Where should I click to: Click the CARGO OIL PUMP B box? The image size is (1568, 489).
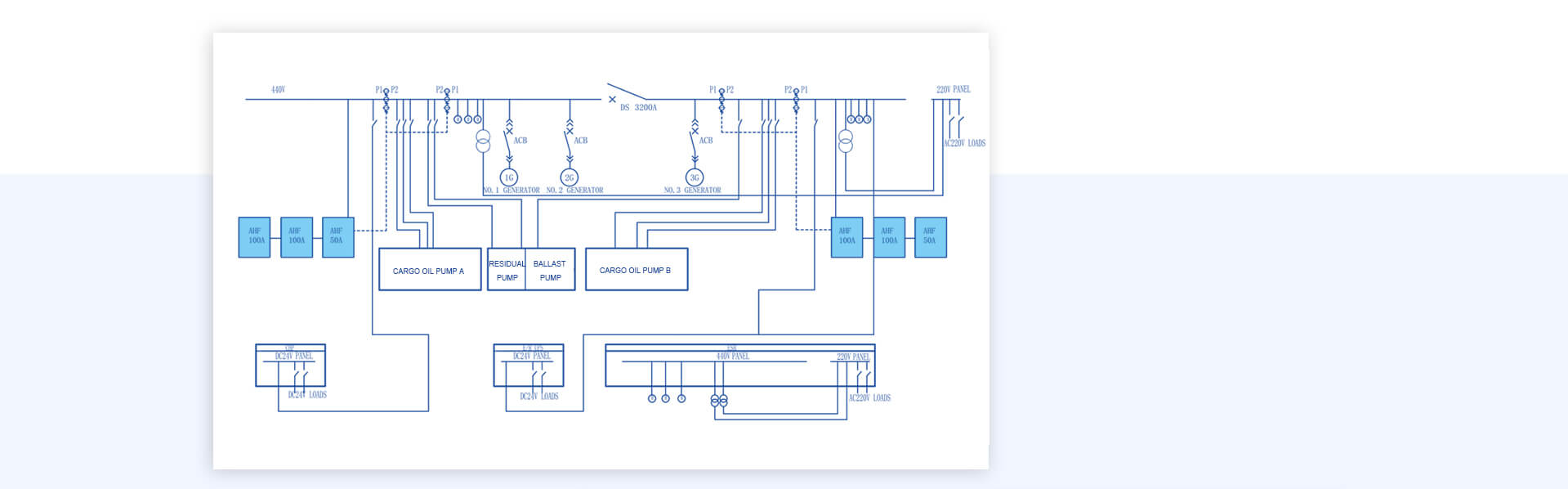[637, 269]
